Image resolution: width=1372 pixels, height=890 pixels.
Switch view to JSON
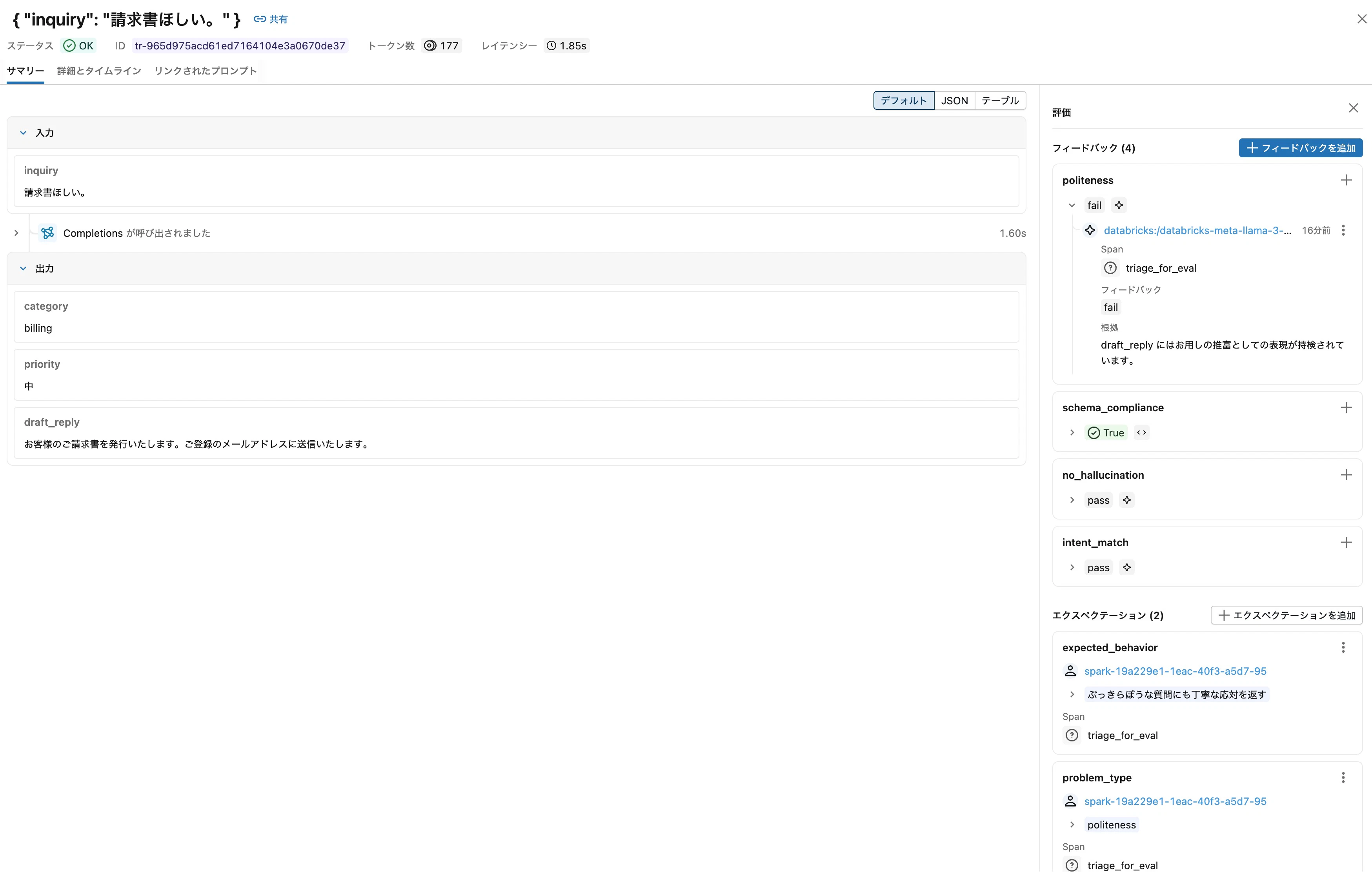pos(955,100)
